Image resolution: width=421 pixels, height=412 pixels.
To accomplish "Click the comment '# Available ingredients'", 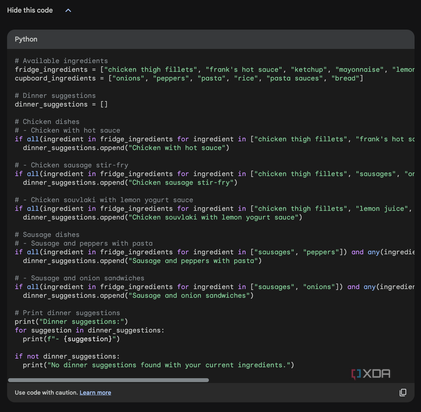I will click(x=61, y=61).
